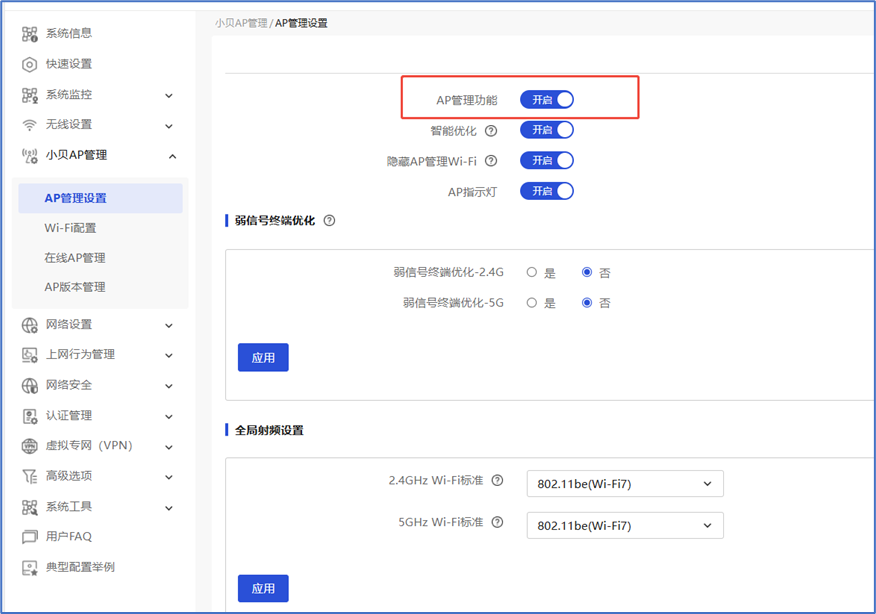Click the 虚拟专网(VPN) icon
Image resolution: width=876 pixels, height=614 pixels.
30,446
